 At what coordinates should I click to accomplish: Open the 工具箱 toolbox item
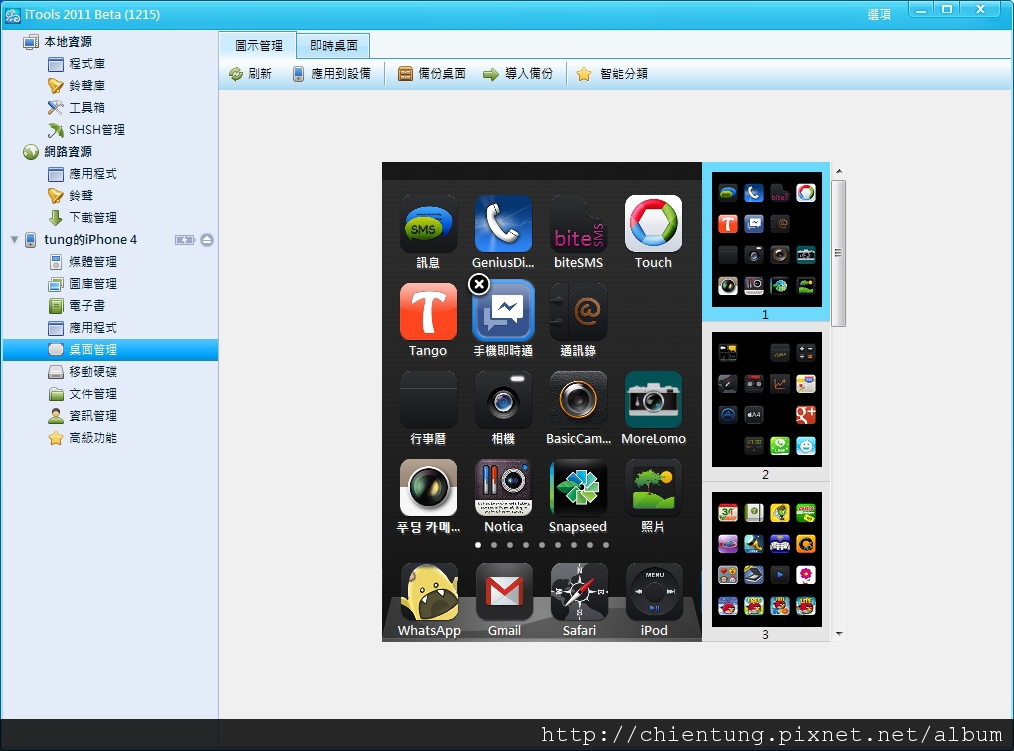tap(87, 108)
